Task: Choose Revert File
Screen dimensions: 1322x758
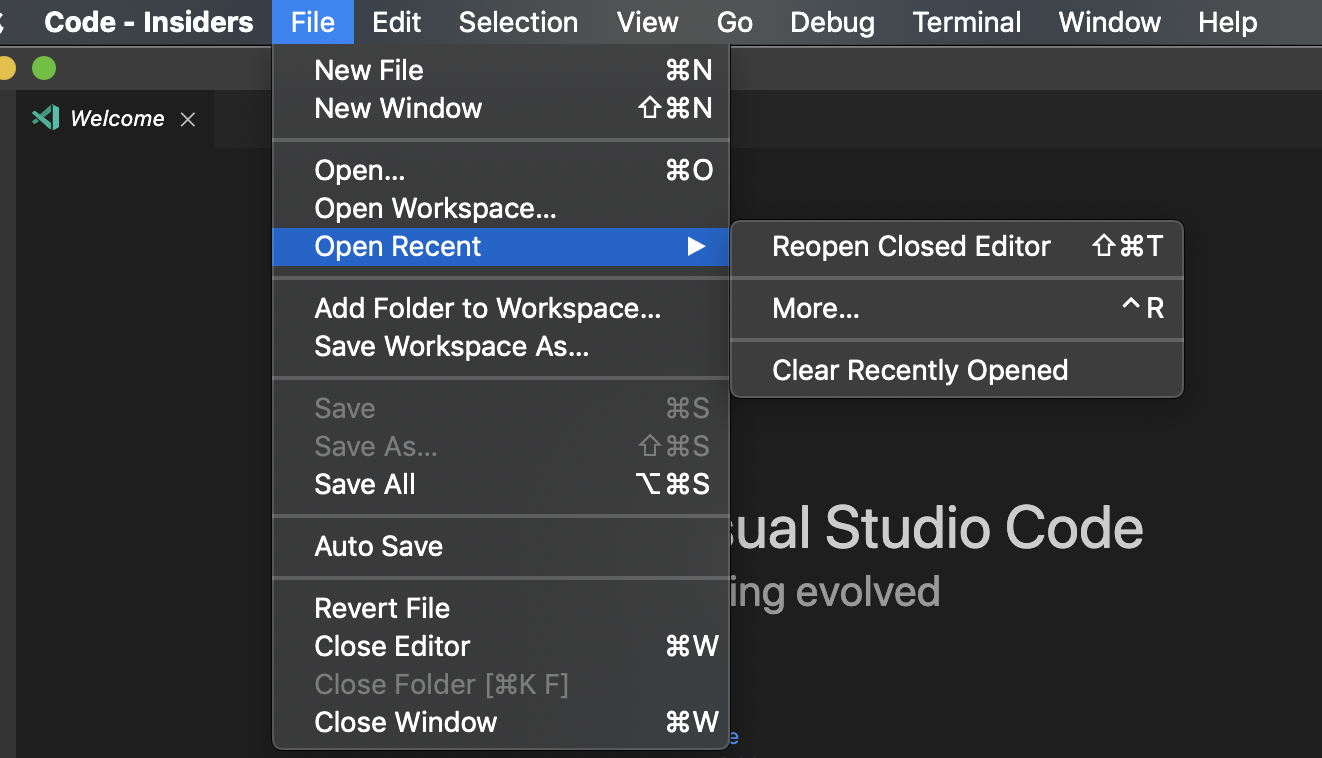Action: click(382, 607)
